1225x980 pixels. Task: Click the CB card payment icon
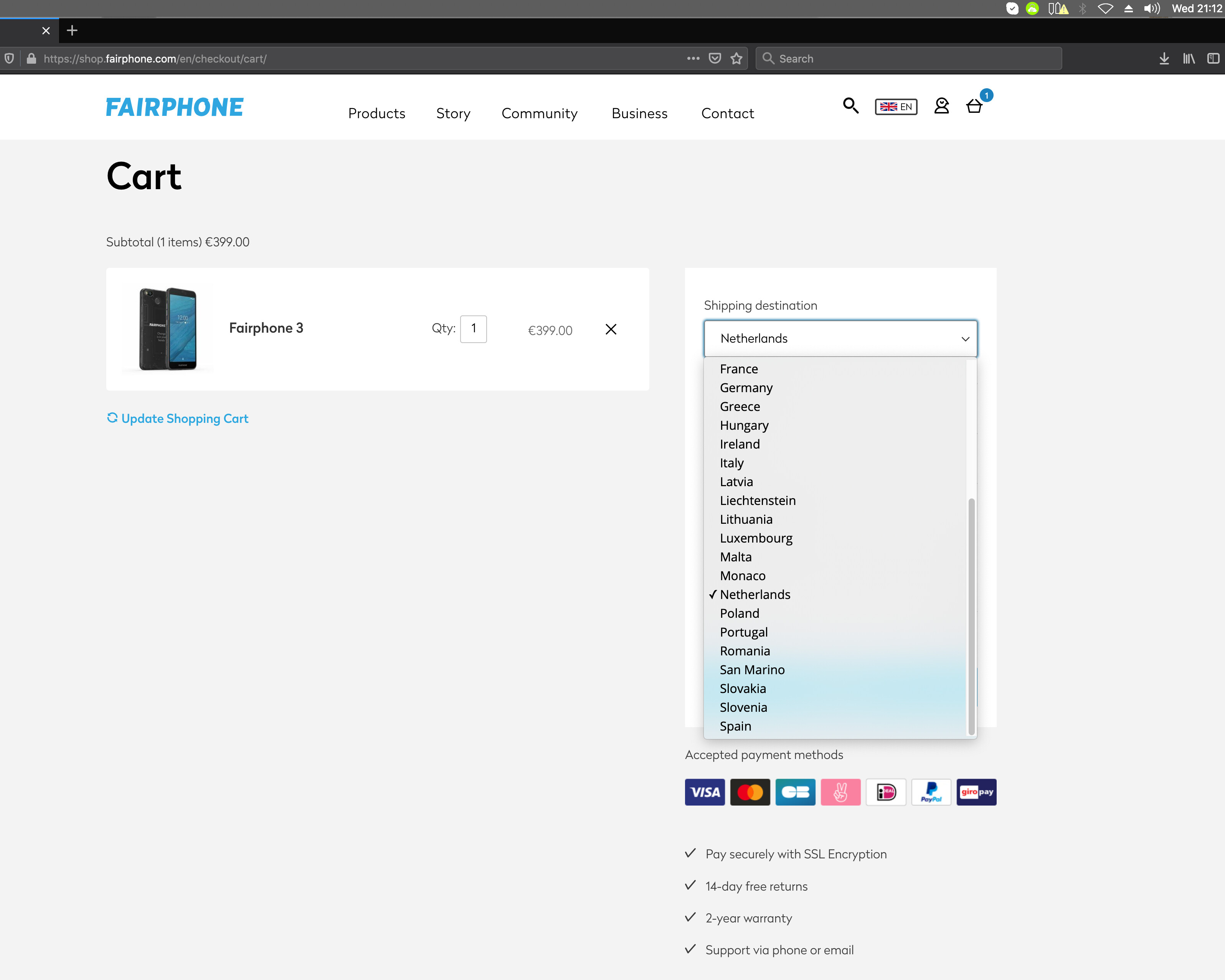coord(796,792)
